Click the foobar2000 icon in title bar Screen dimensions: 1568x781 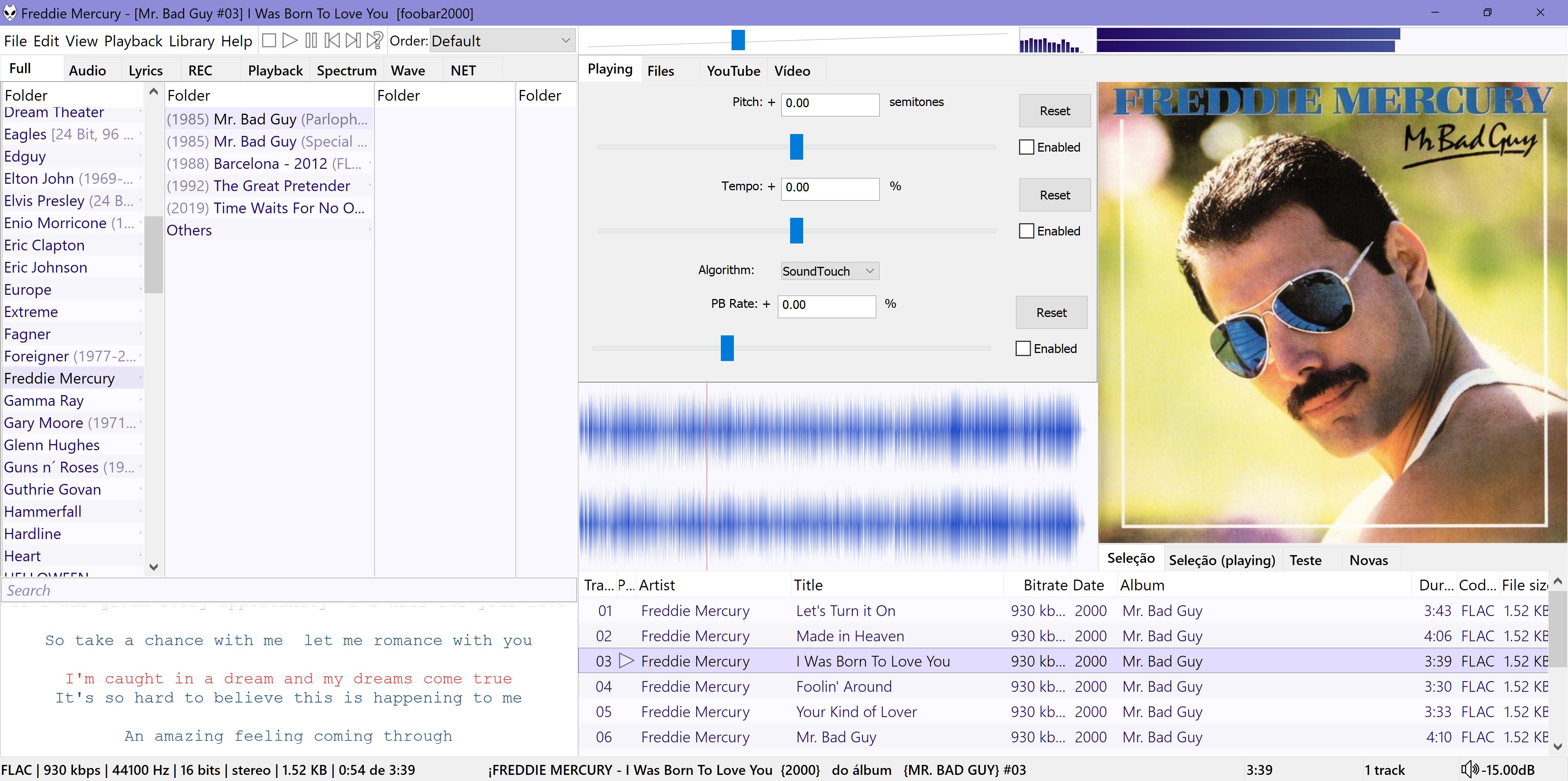[10, 13]
